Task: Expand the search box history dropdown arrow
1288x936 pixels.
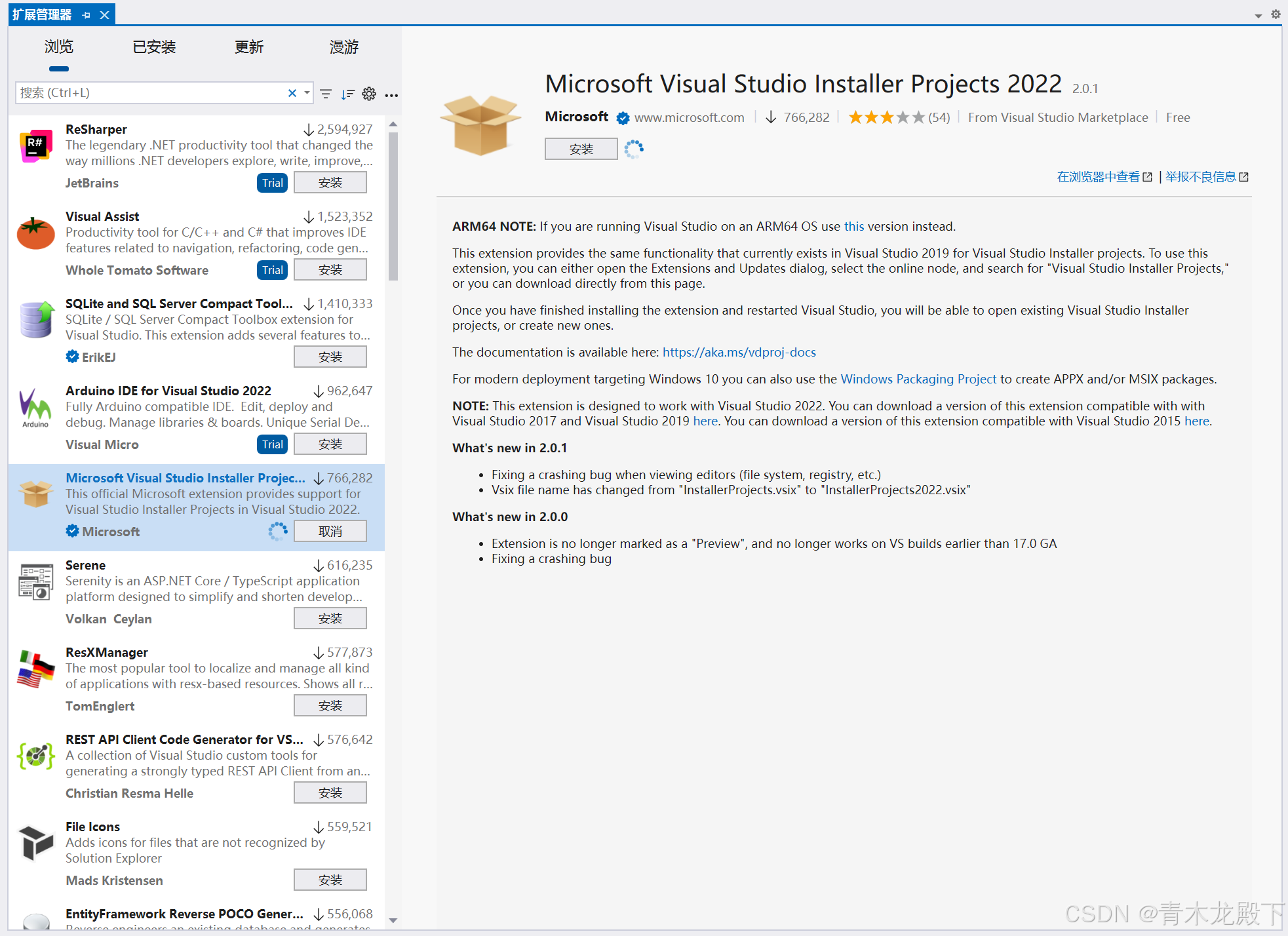Action: click(x=307, y=93)
